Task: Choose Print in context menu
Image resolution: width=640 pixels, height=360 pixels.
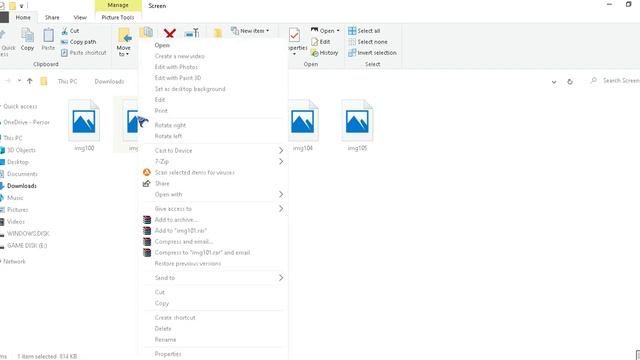Action: (161, 111)
